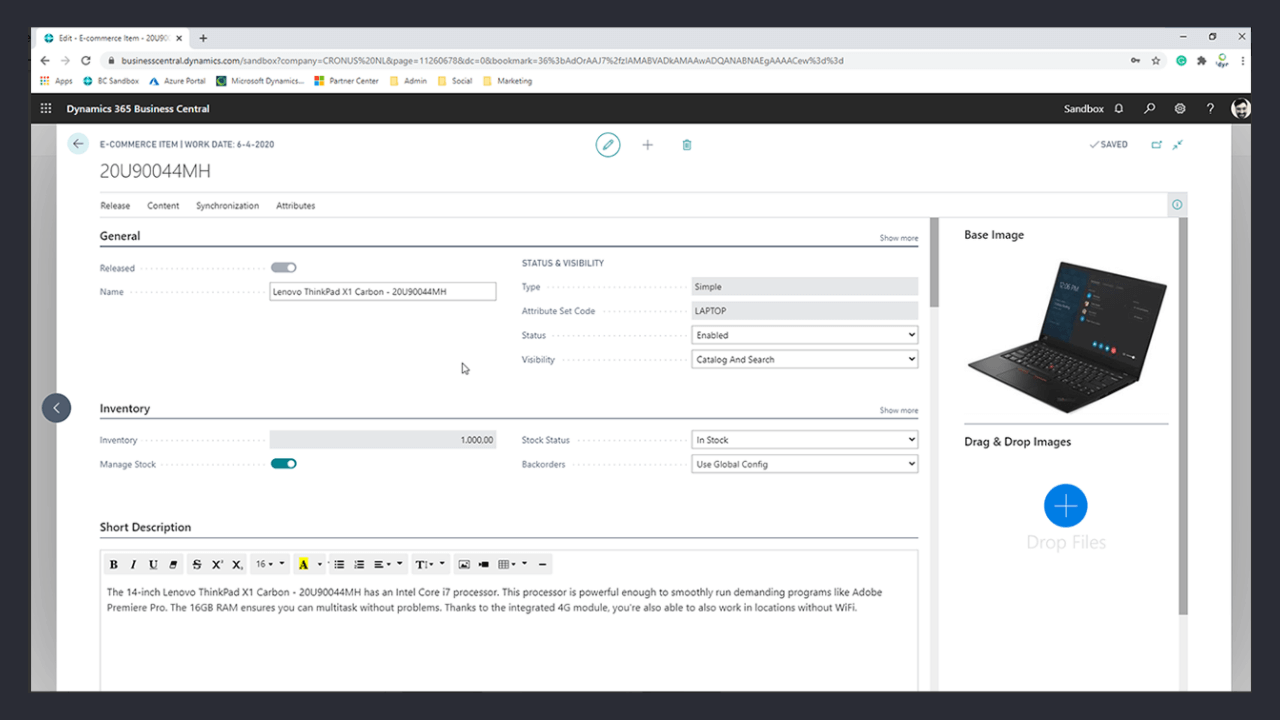Open the FactBox info icon
The height and width of the screenshot is (720, 1280).
pos(1177,205)
